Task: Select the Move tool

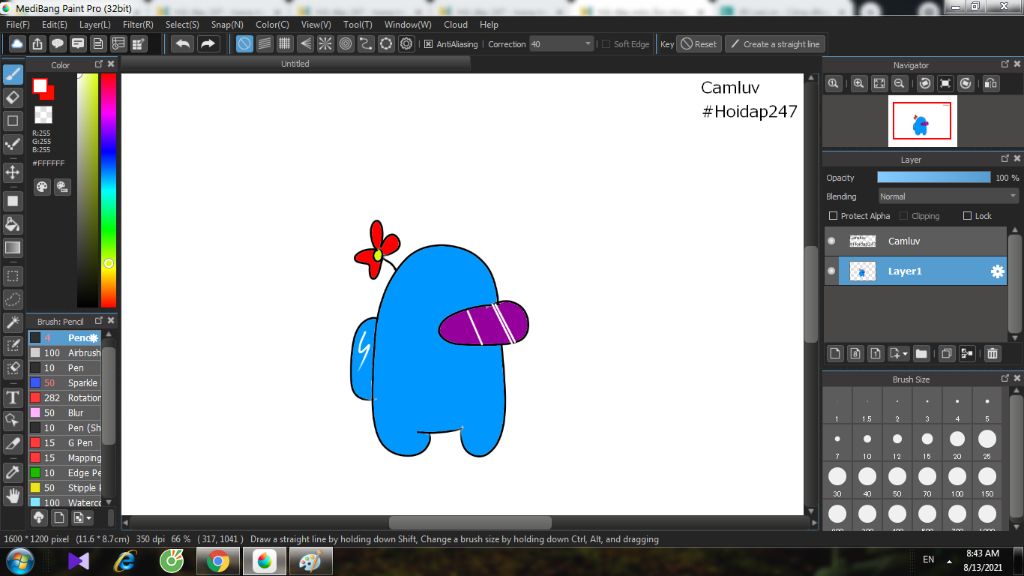Action: tap(13, 172)
